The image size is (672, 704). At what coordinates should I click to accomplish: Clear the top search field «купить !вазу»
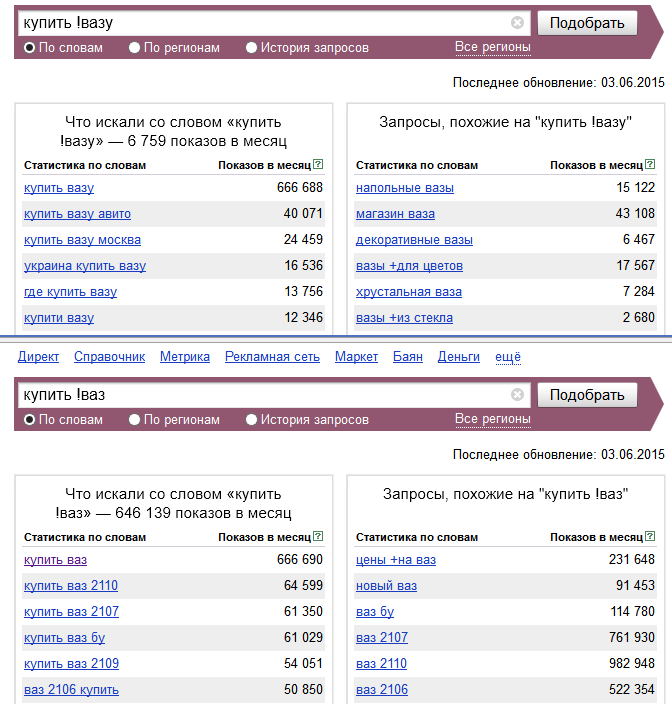tap(517, 22)
